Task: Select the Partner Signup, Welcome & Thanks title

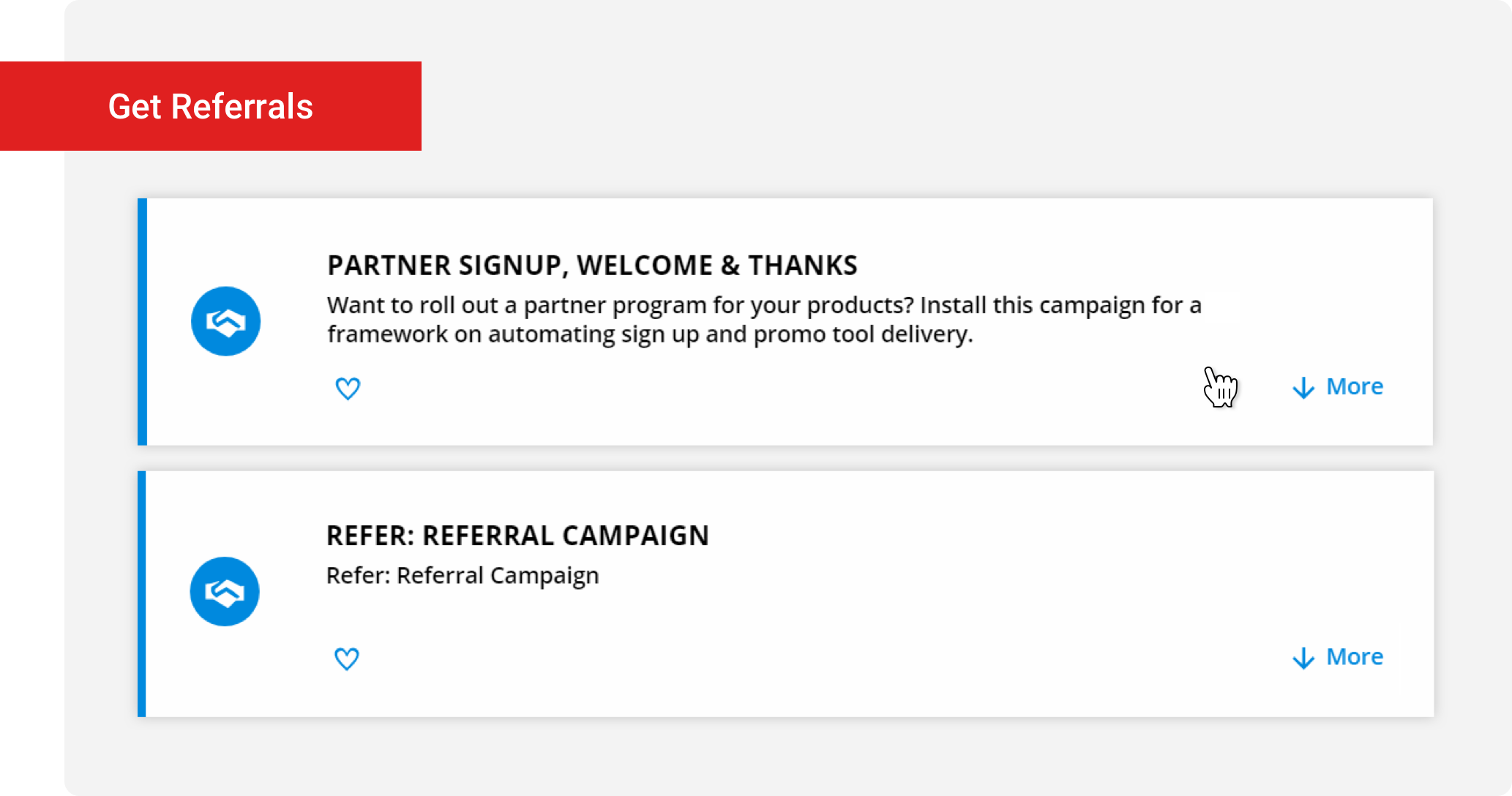Action: [592, 266]
